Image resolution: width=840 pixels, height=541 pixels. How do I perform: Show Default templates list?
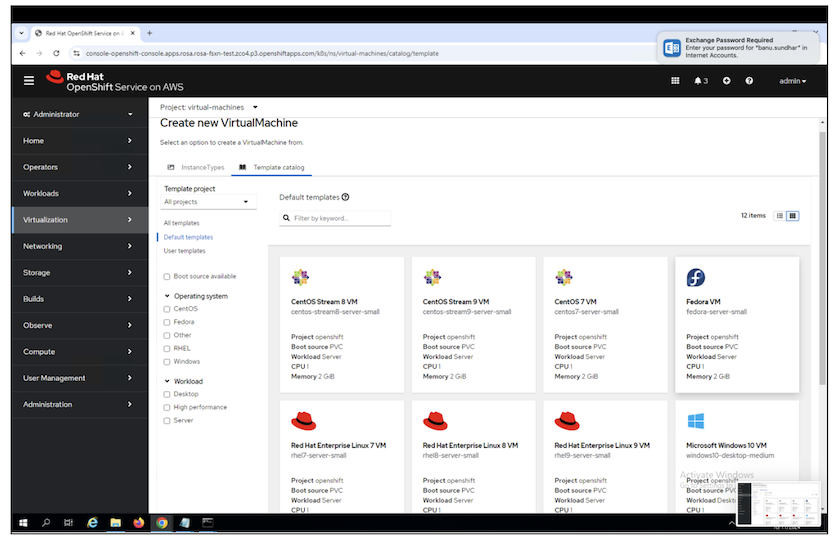tap(188, 237)
